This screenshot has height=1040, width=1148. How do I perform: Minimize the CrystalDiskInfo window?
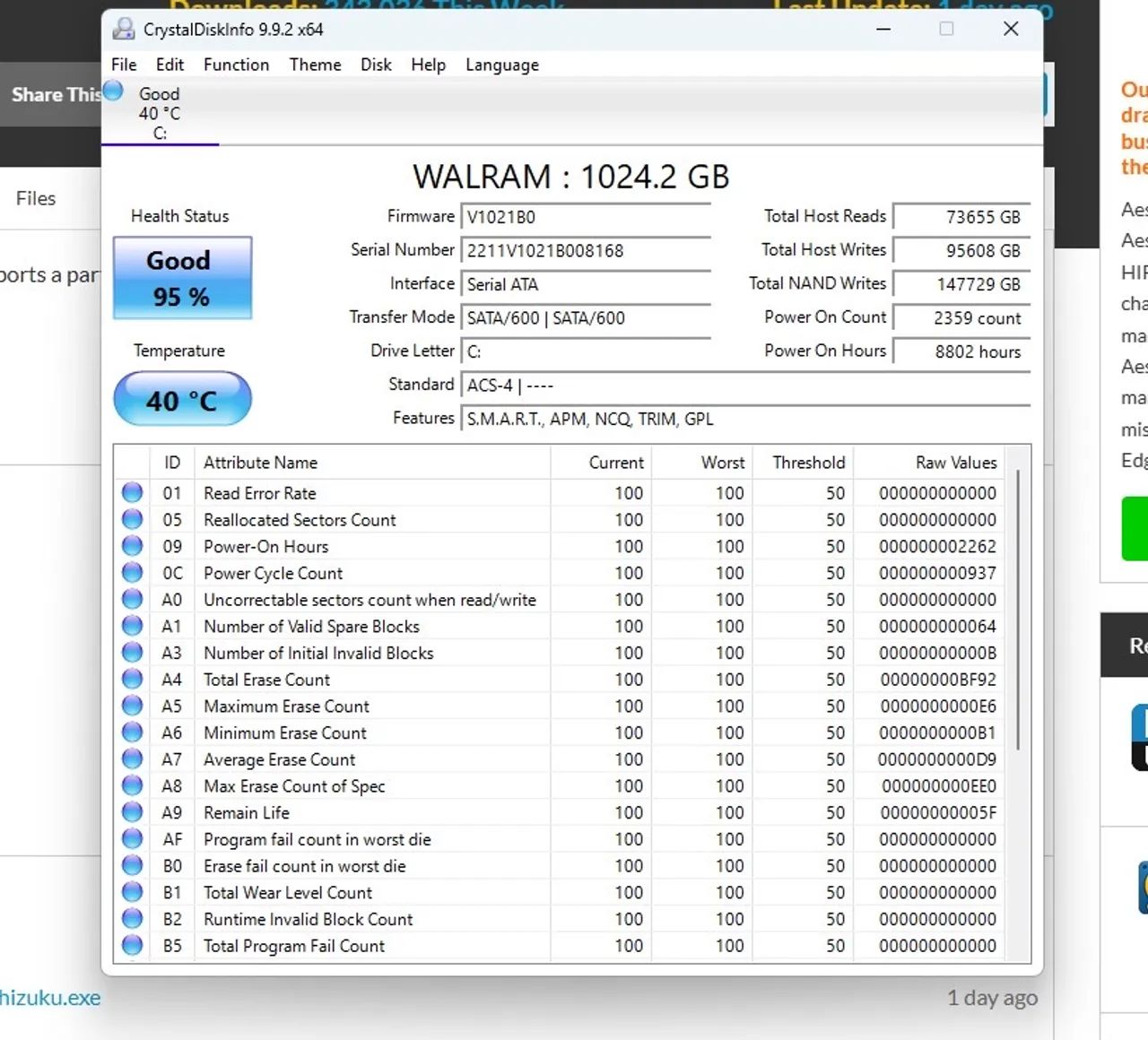883,29
